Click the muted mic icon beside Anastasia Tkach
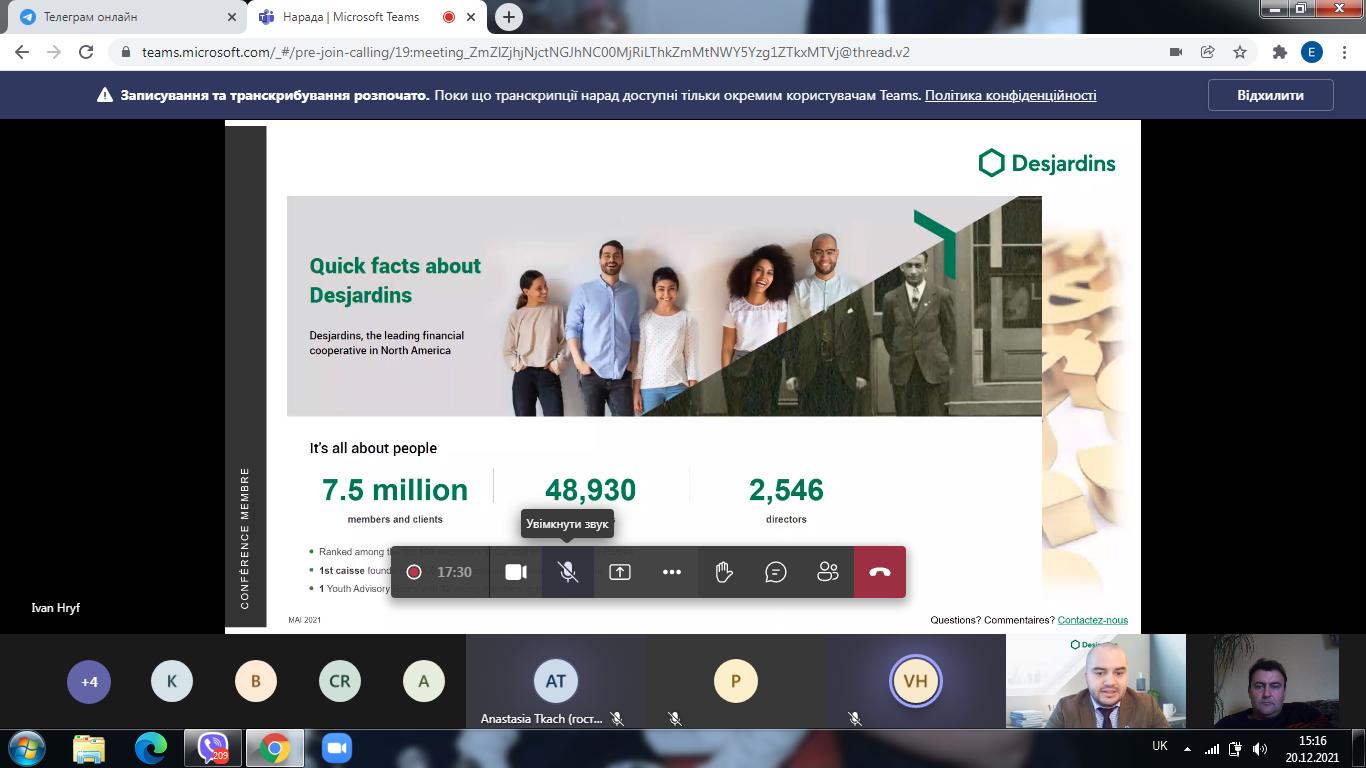The width and height of the screenshot is (1366, 768). [x=617, y=719]
